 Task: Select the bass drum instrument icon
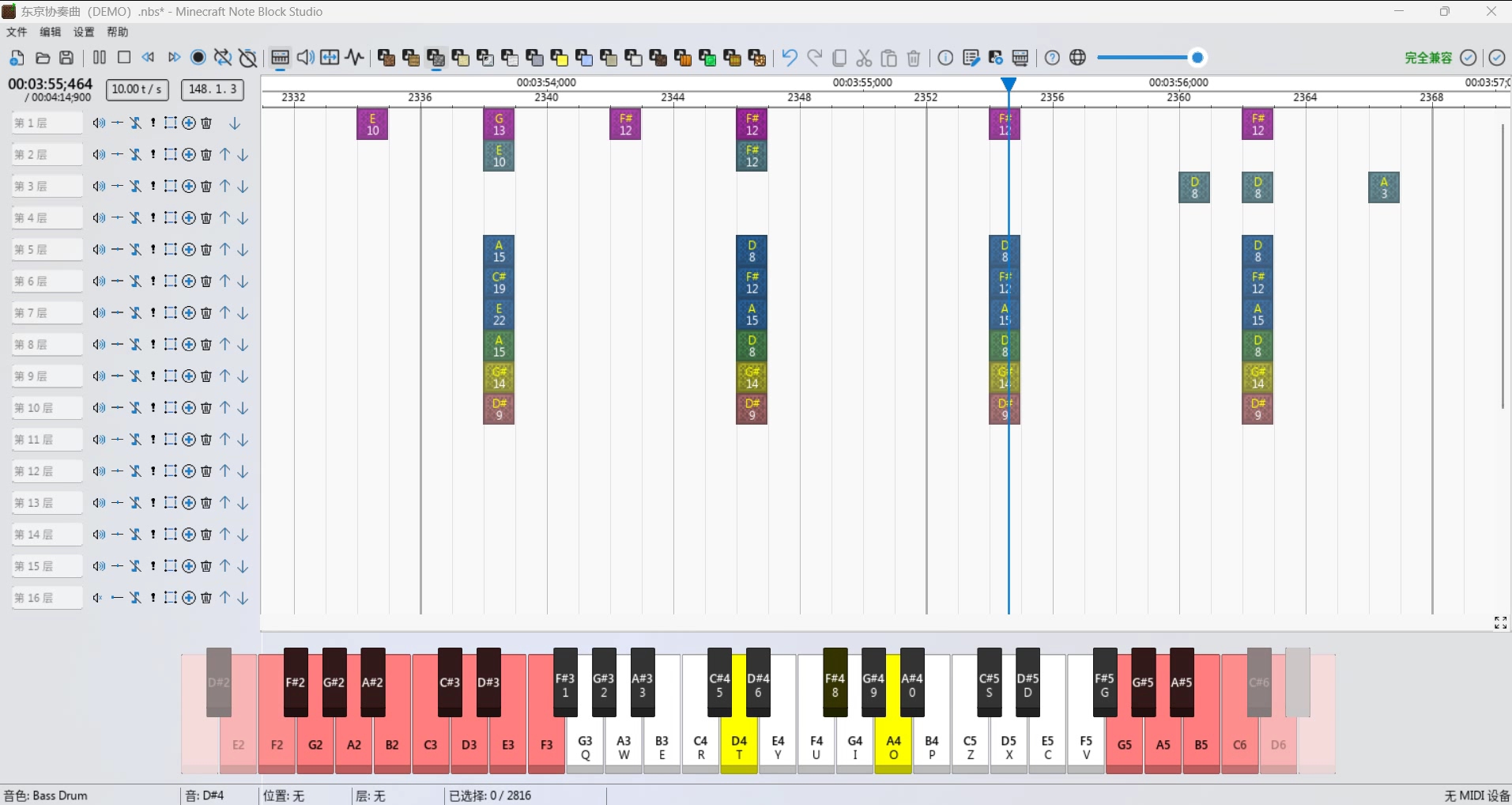click(436, 58)
